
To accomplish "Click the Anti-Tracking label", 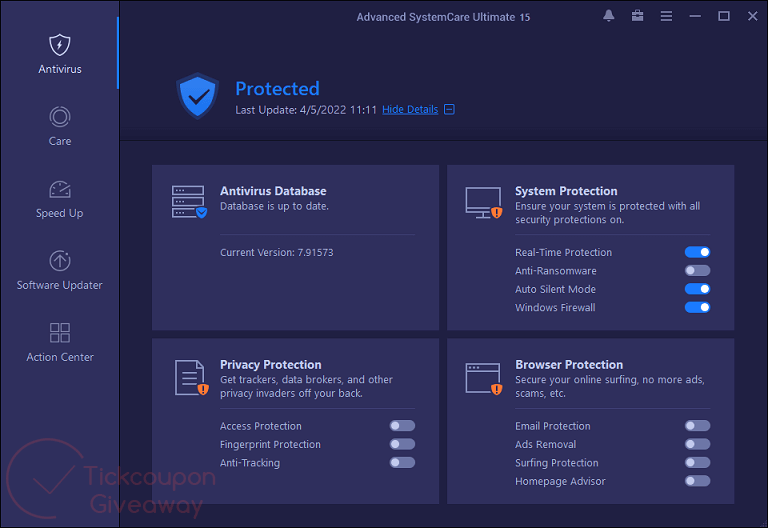I will 250,463.
